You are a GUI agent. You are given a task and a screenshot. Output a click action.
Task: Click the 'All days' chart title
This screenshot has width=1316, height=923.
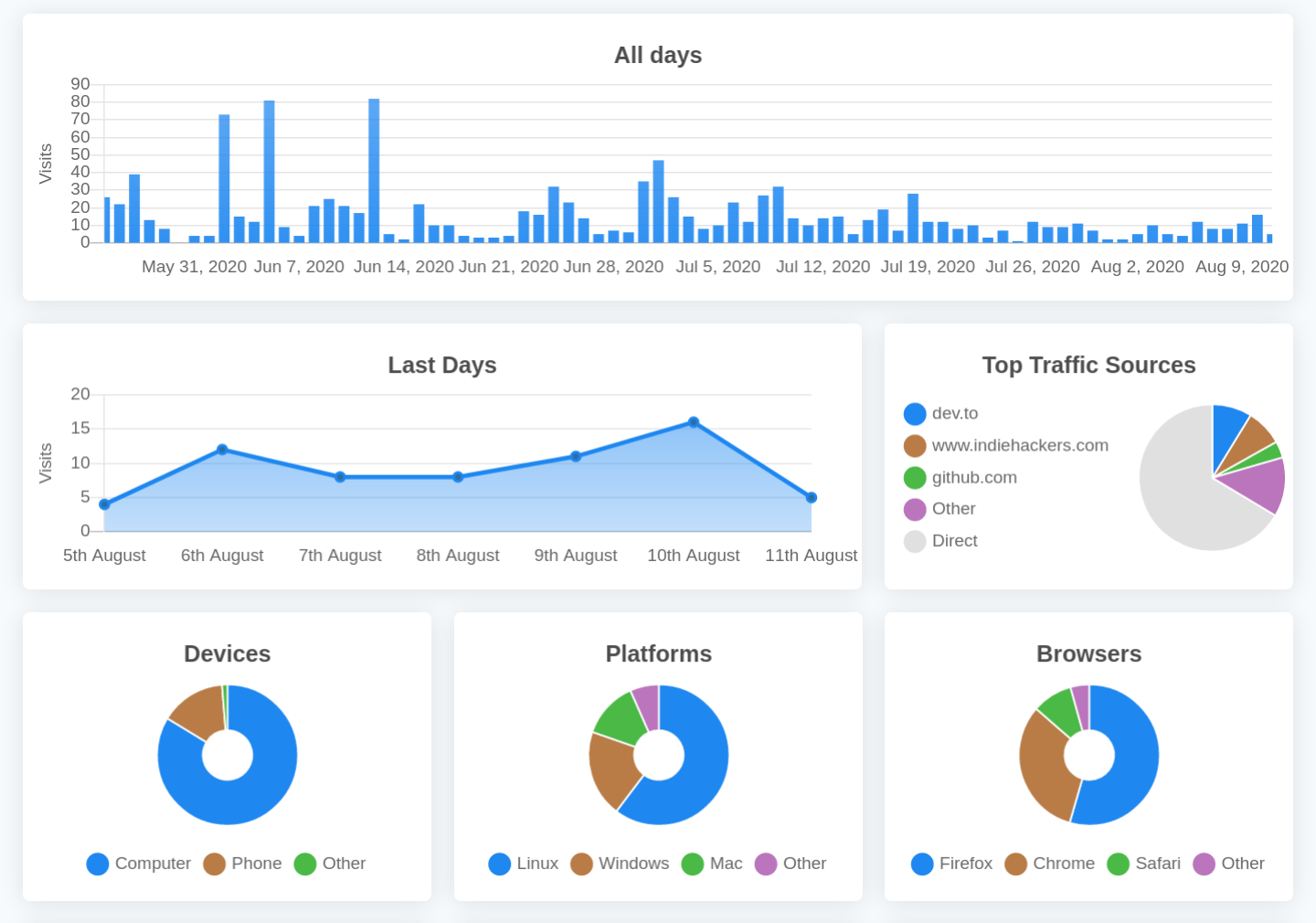click(658, 56)
